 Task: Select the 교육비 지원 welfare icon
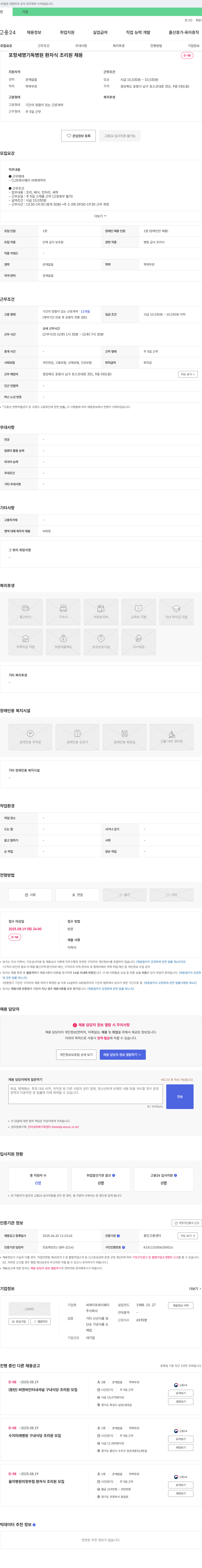tap(139, 612)
